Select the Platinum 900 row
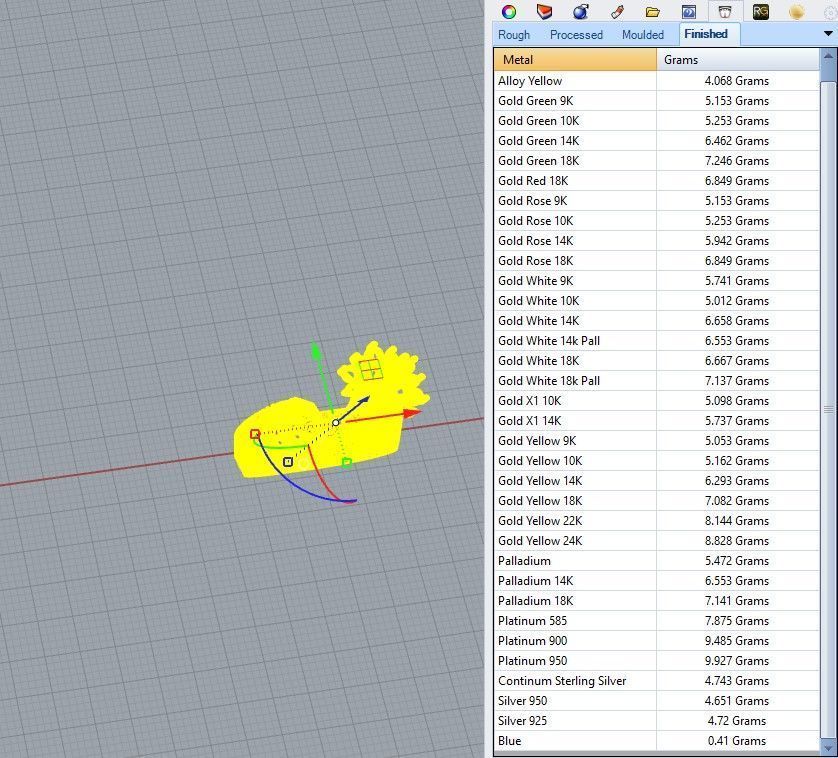 [x=656, y=640]
